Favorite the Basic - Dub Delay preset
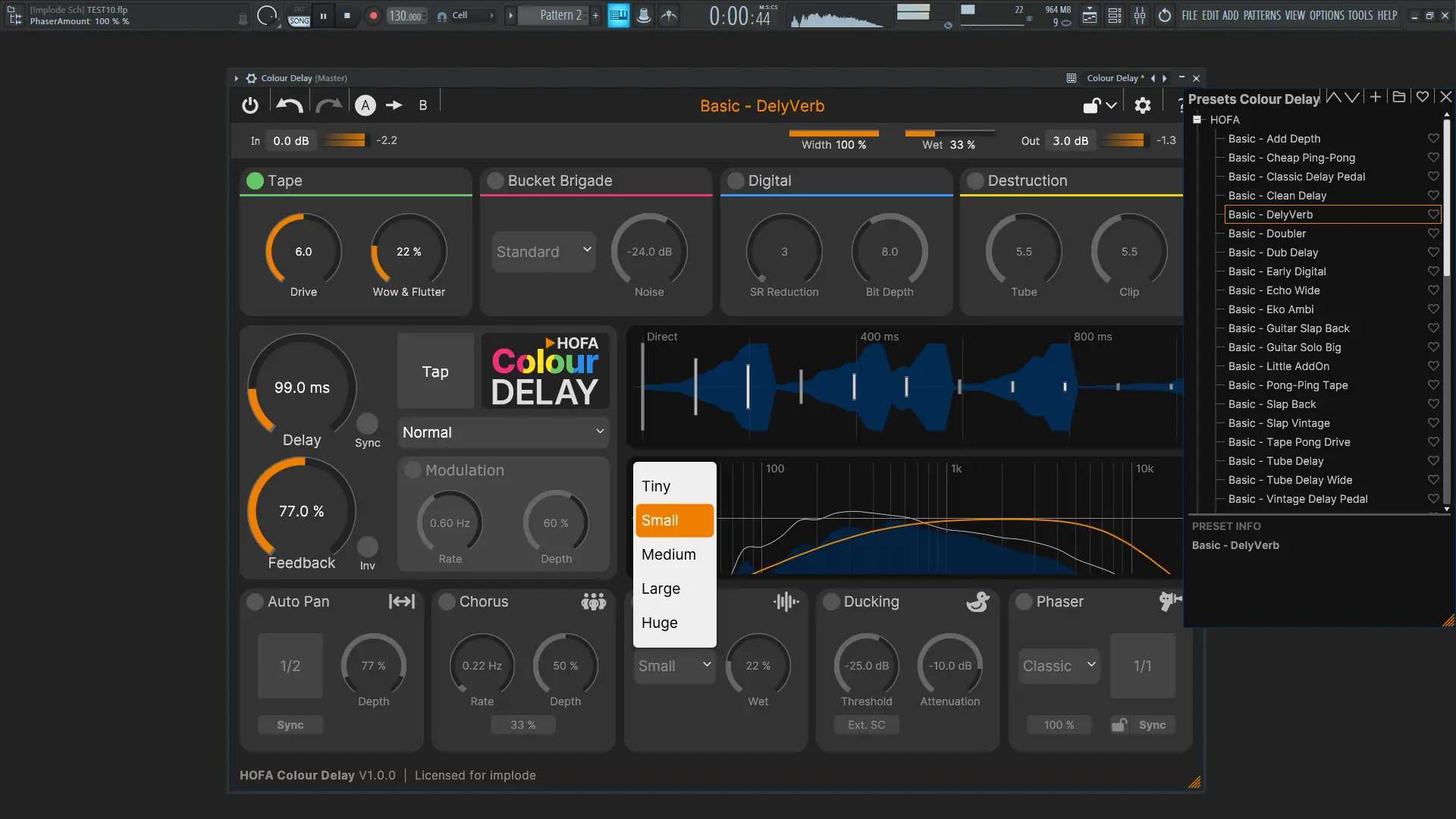 coord(1432,253)
